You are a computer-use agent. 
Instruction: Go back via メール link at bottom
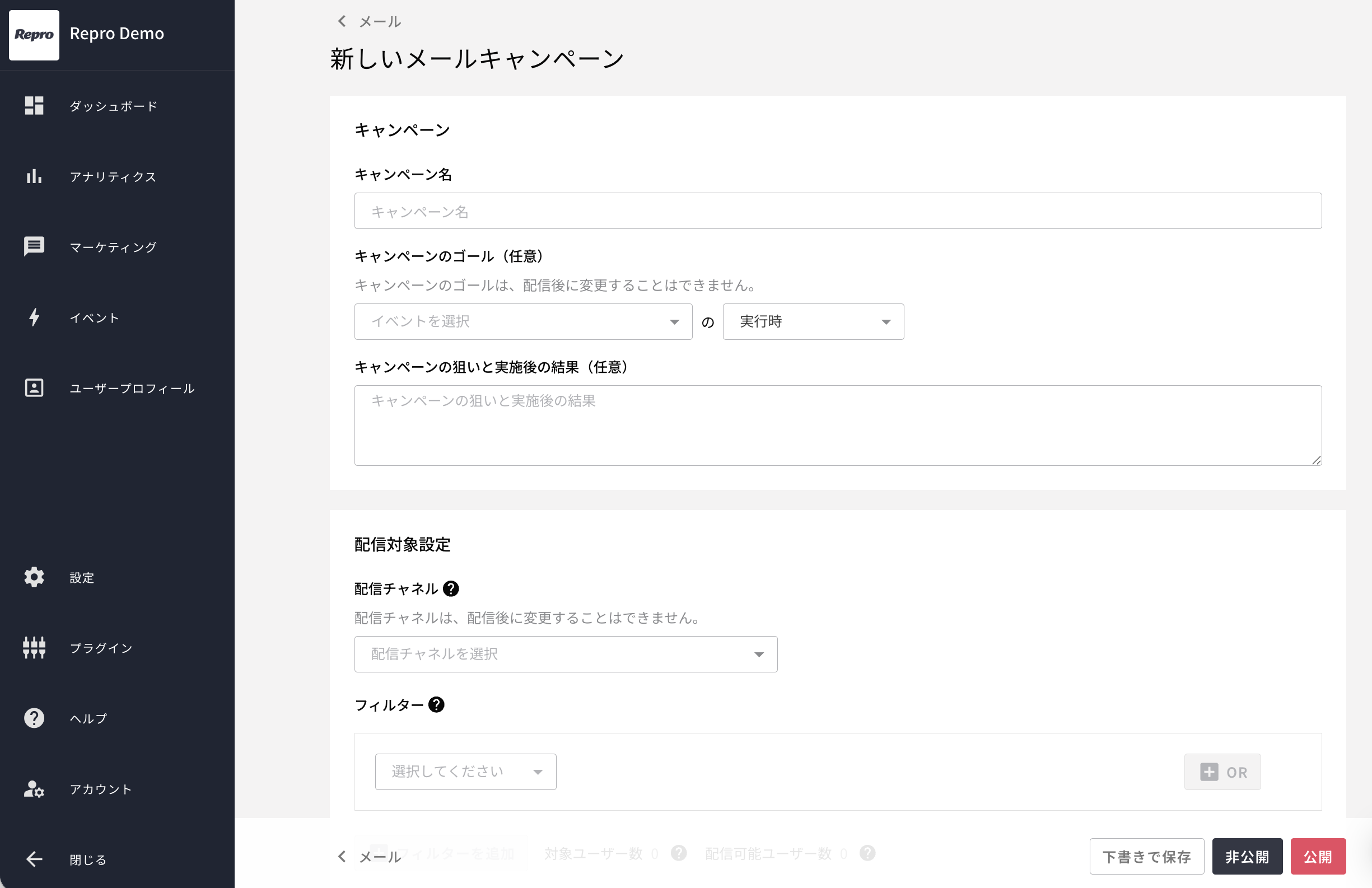click(380, 856)
